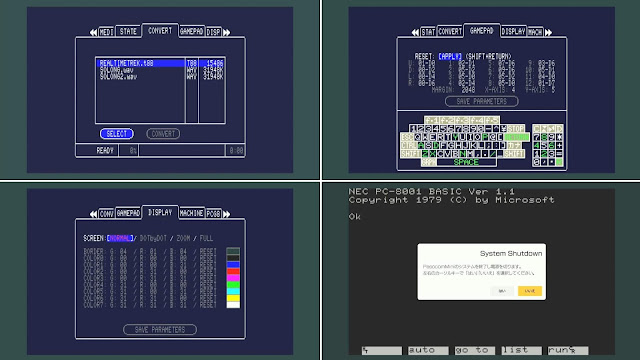This screenshot has height=360, width=640.
Task: Select FULL screen mode
Action: (206, 238)
